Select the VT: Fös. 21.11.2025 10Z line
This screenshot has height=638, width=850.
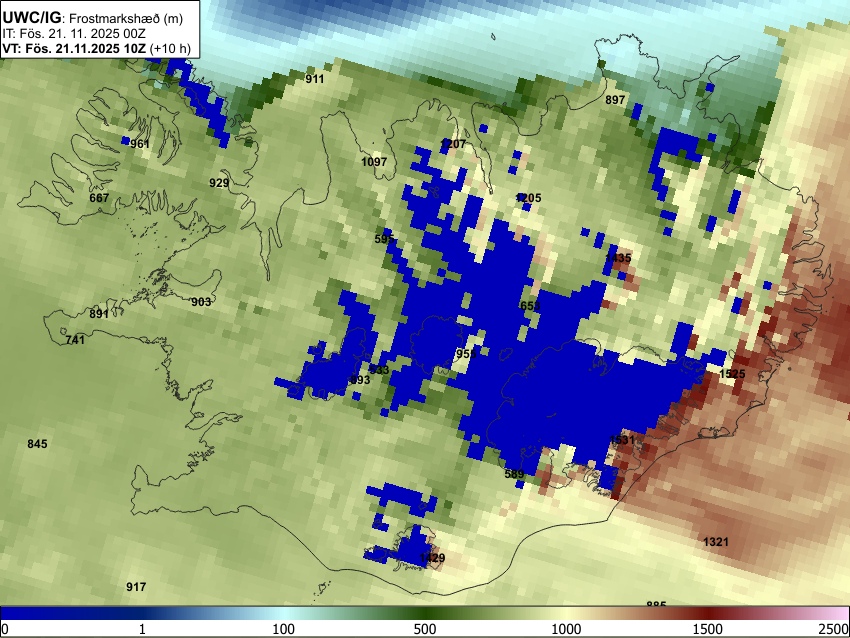point(96,48)
